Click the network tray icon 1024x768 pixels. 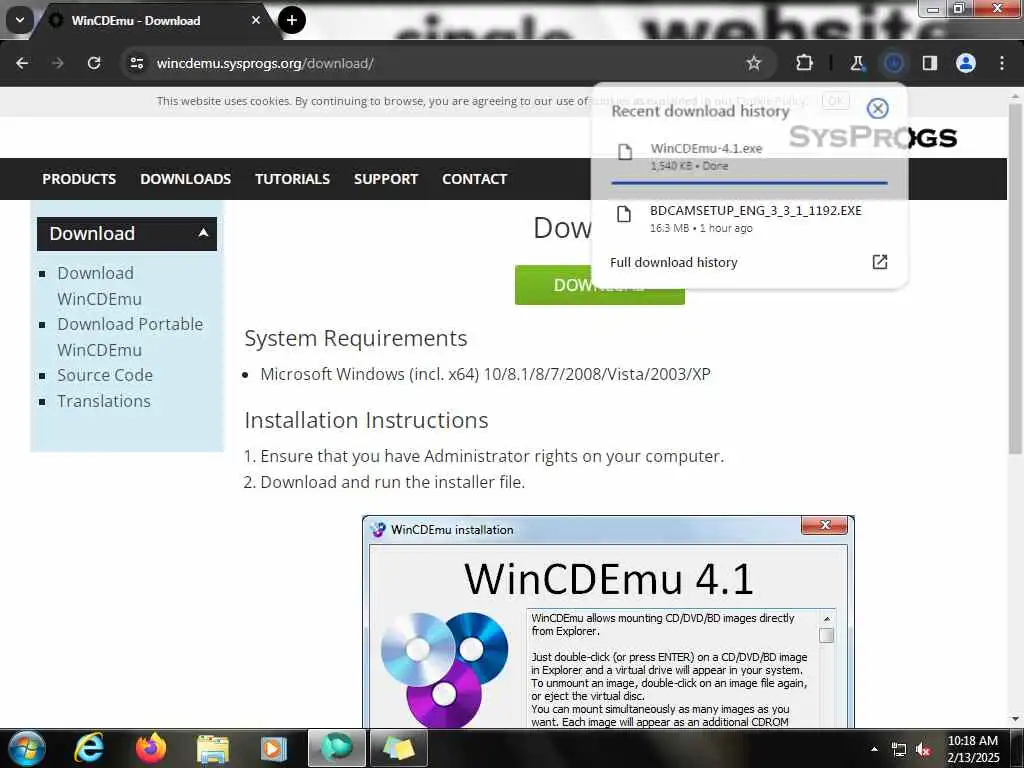click(x=899, y=750)
